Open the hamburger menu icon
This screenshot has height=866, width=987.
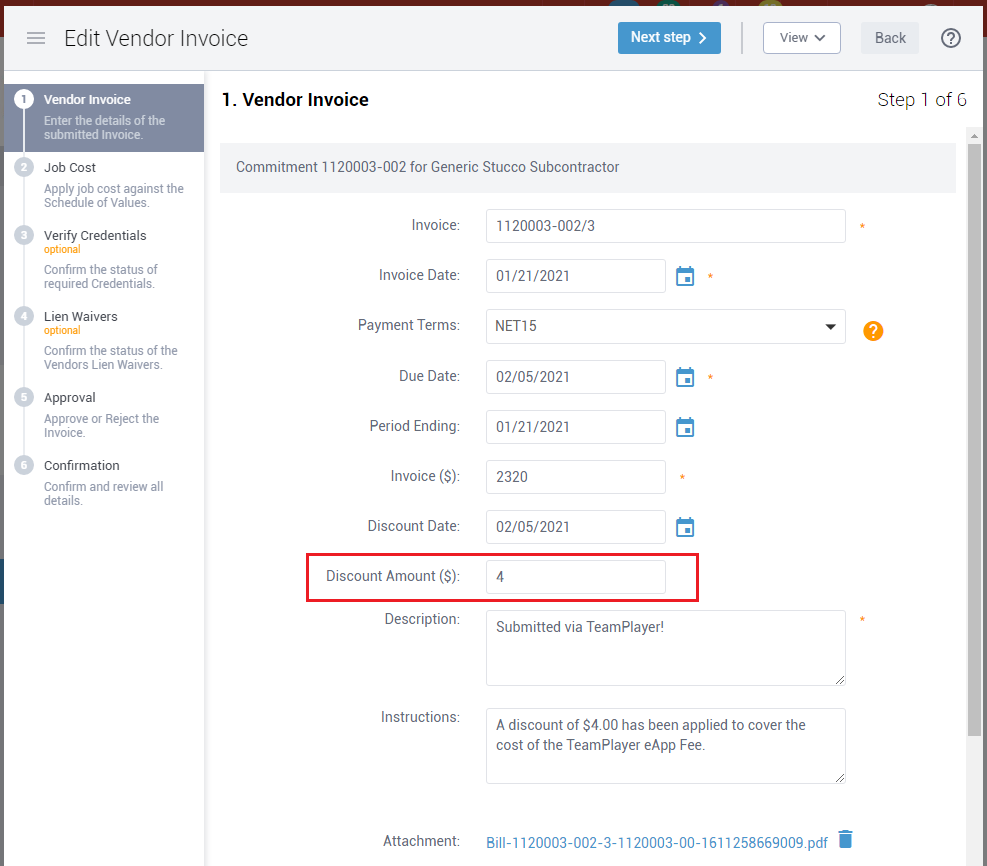click(36, 38)
